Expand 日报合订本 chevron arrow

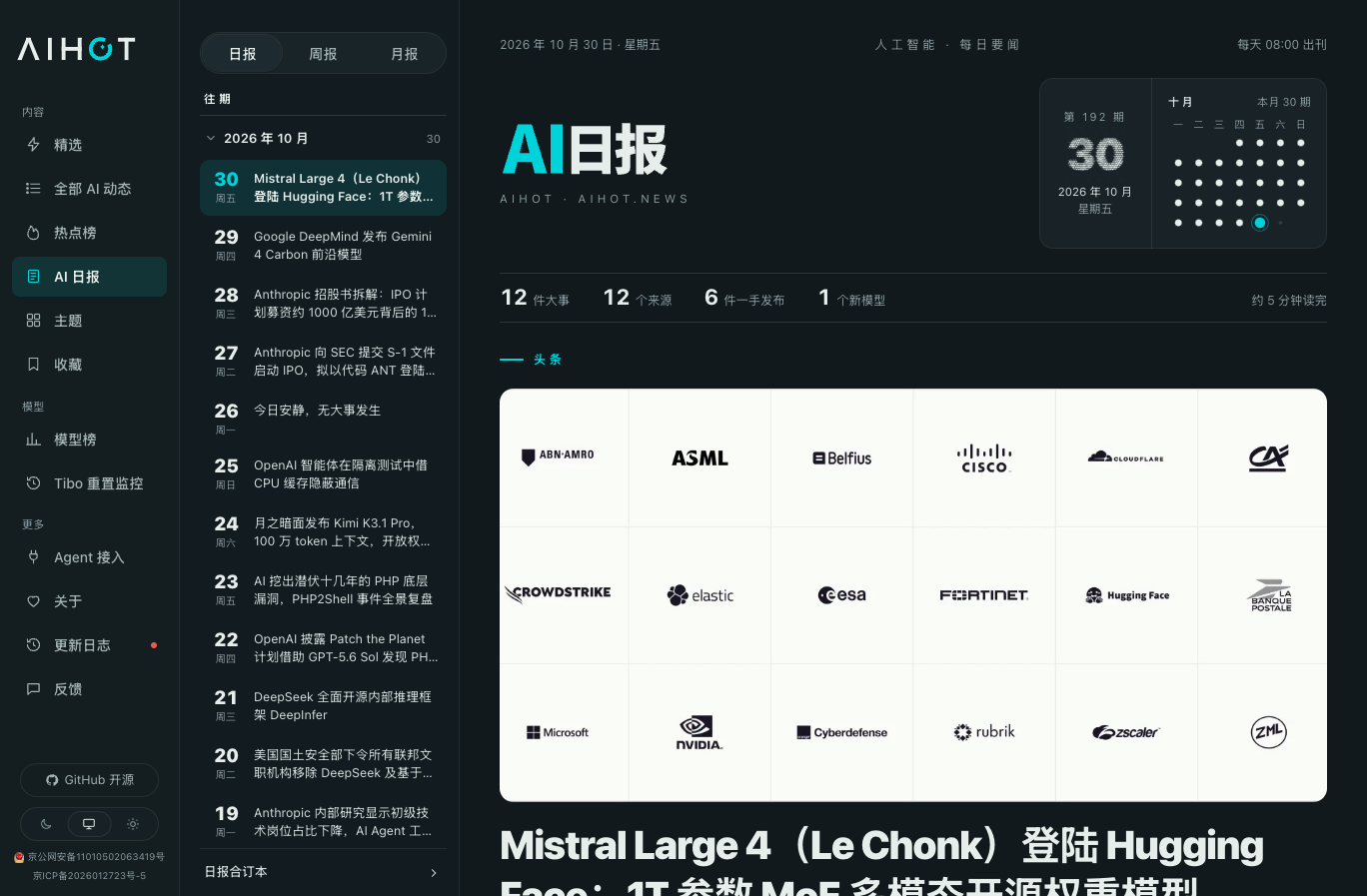coord(434,872)
